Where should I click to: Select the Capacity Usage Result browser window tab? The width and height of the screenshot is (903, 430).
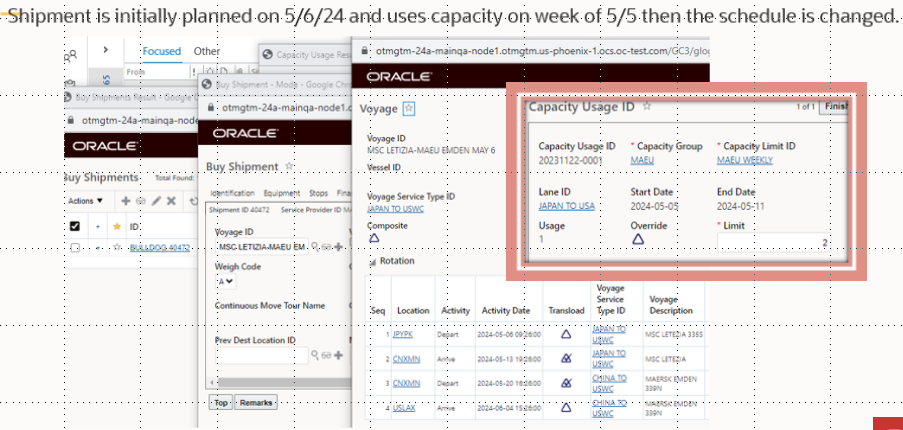[306, 55]
